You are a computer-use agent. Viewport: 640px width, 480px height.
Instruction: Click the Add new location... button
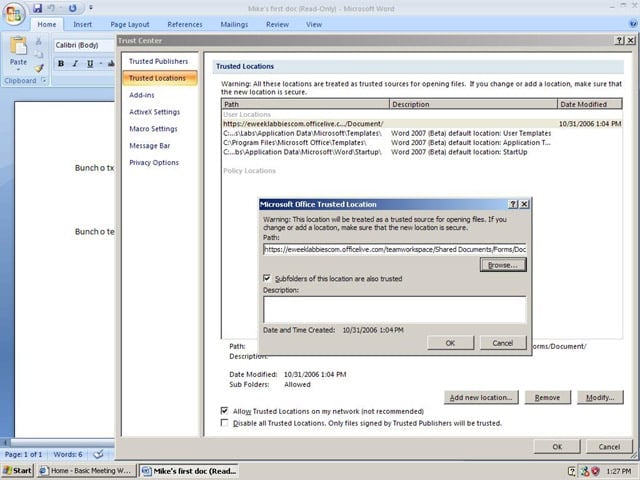coord(481,397)
